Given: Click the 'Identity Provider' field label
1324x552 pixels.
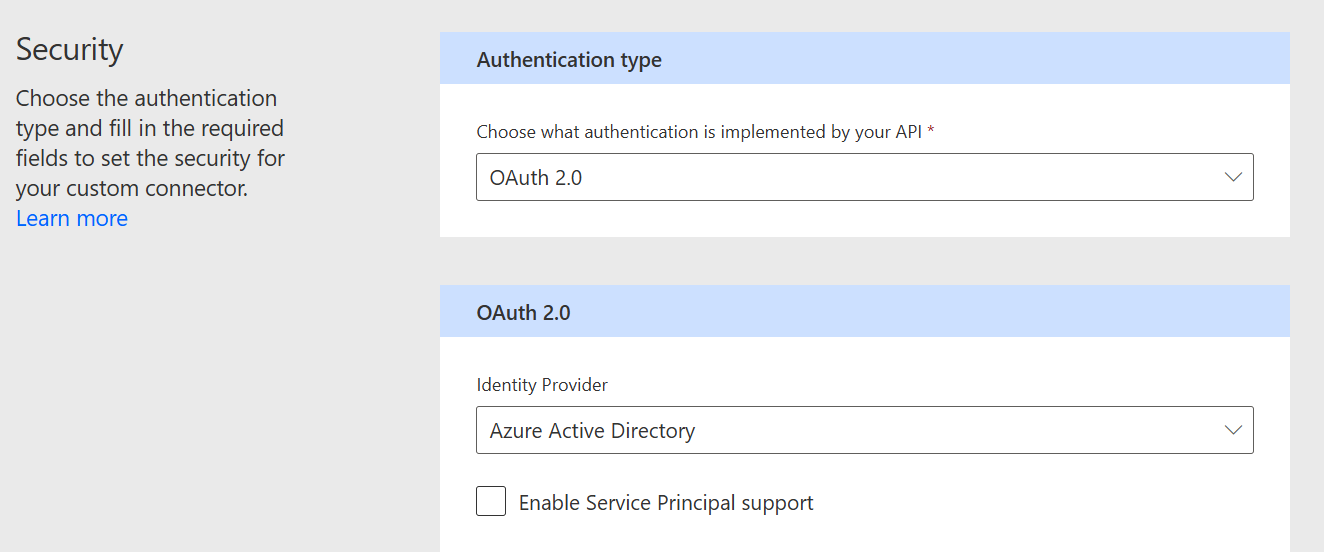Looking at the screenshot, I should point(542,384).
